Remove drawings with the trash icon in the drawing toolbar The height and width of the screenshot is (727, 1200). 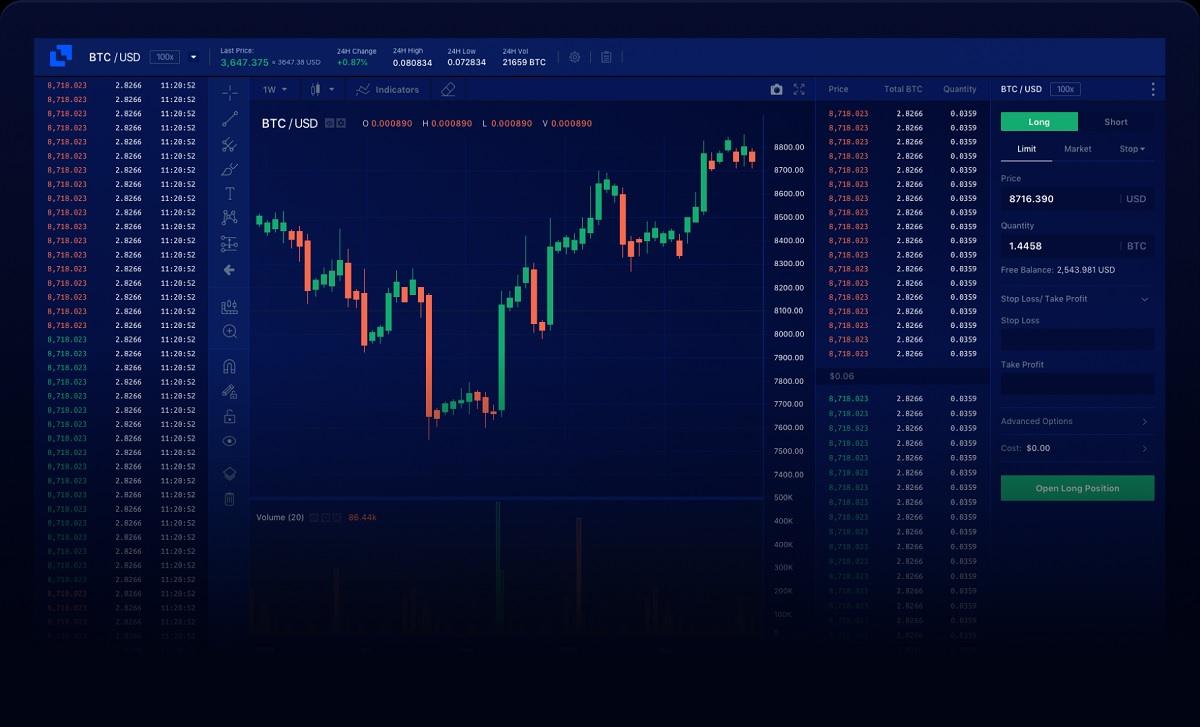click(229, 499)
